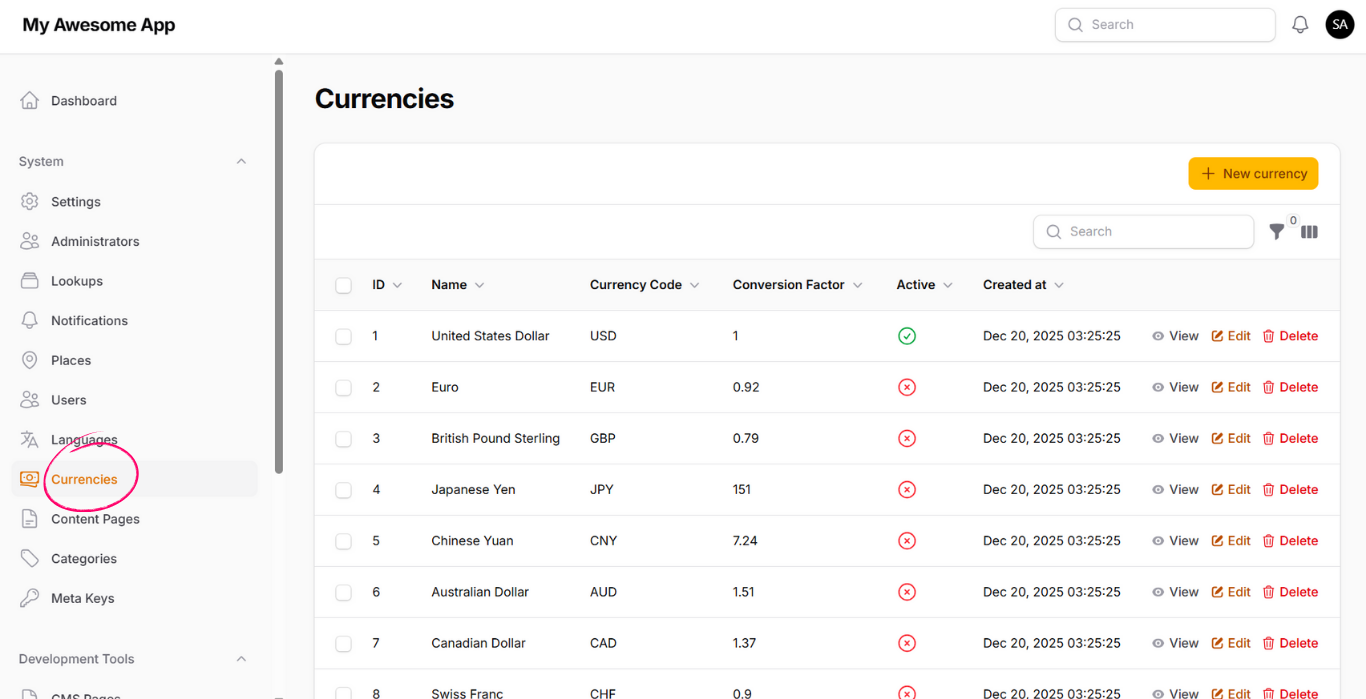Collapse the System section in the sidebar
Image resolution: width=1366 pixels, height=699 pixels.
pyautogui.click(x=241, y=161)
